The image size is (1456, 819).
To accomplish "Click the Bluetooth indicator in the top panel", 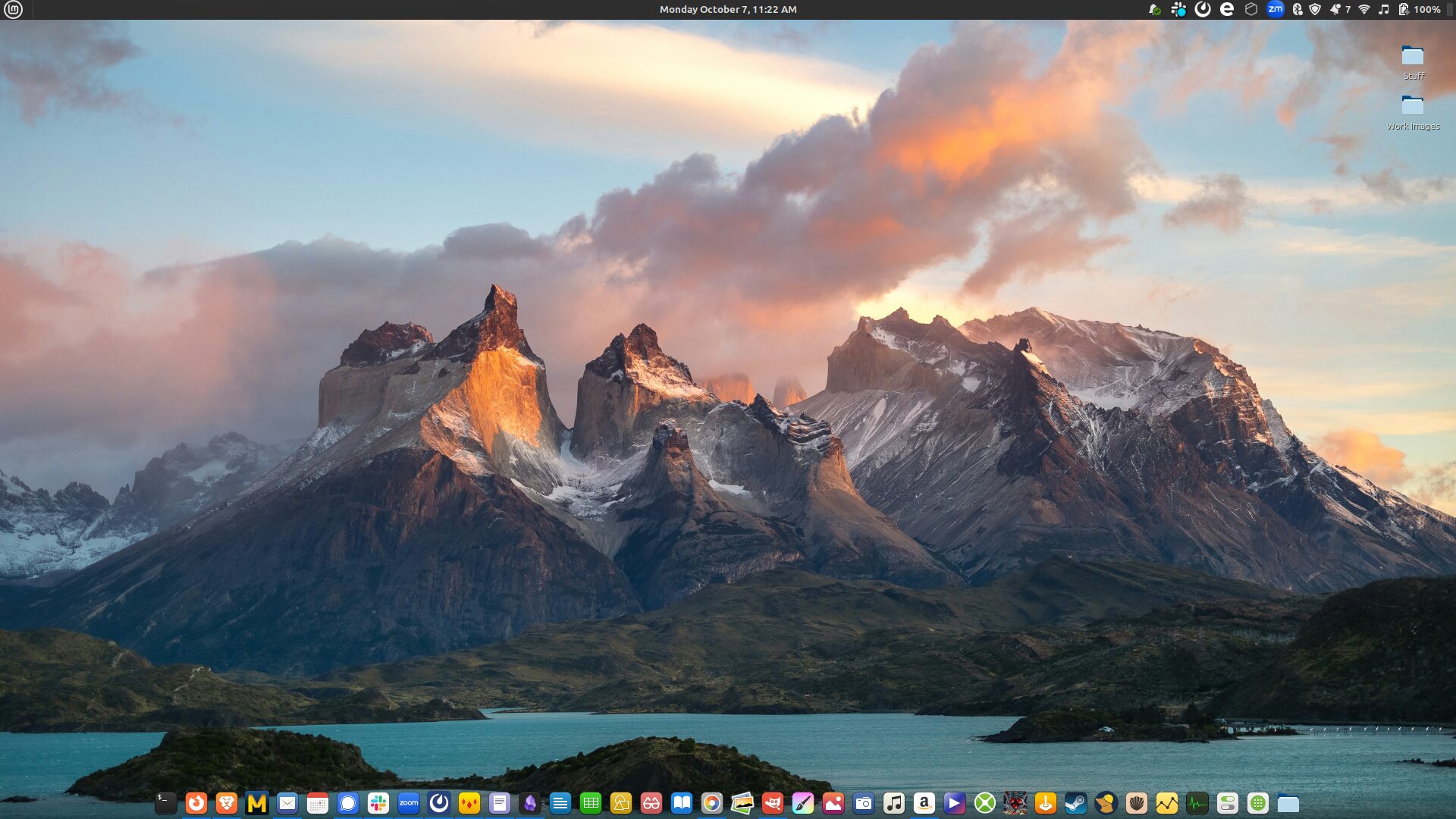I will pos(1298,10).
